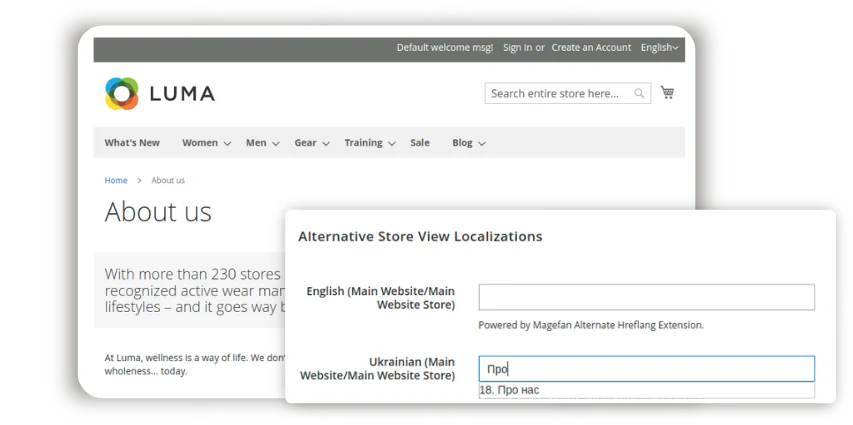This screenshot has height=425, width=853.
Task: Click the Create an Account link
Action: pyautogui.click(x=591, y=48)
